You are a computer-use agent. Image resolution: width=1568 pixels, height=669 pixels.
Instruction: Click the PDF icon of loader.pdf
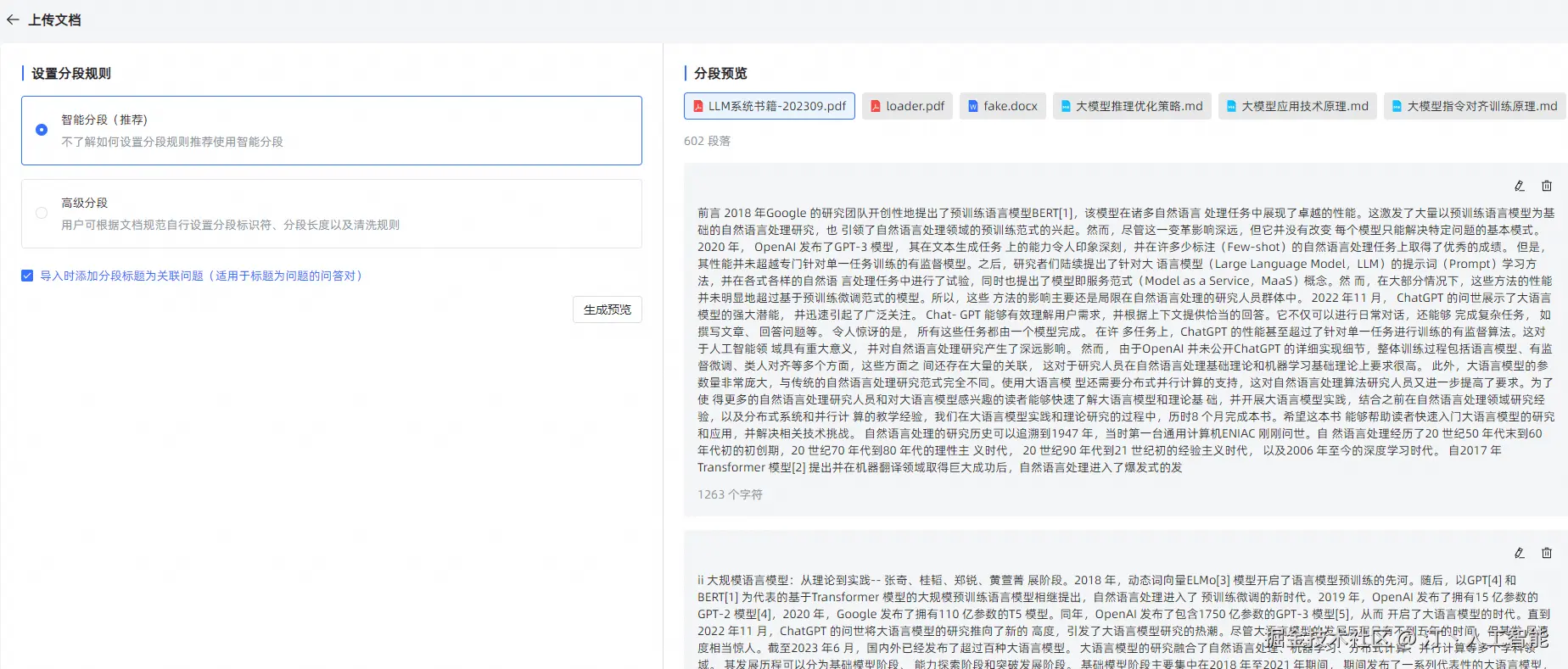[876, 106]
